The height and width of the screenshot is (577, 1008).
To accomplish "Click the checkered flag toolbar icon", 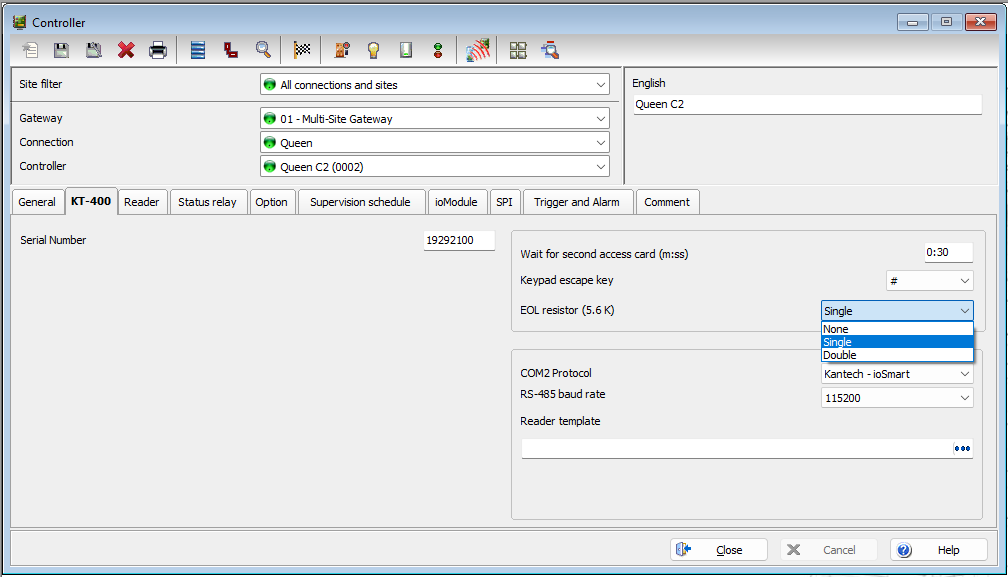I will point(302,50).
